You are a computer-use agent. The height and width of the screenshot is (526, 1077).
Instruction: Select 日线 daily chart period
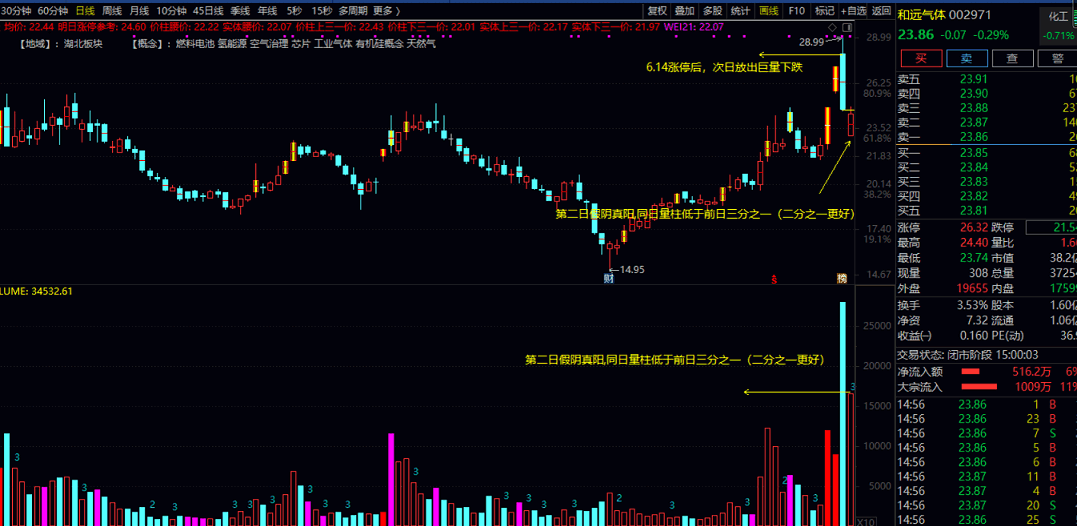[85, 10]
